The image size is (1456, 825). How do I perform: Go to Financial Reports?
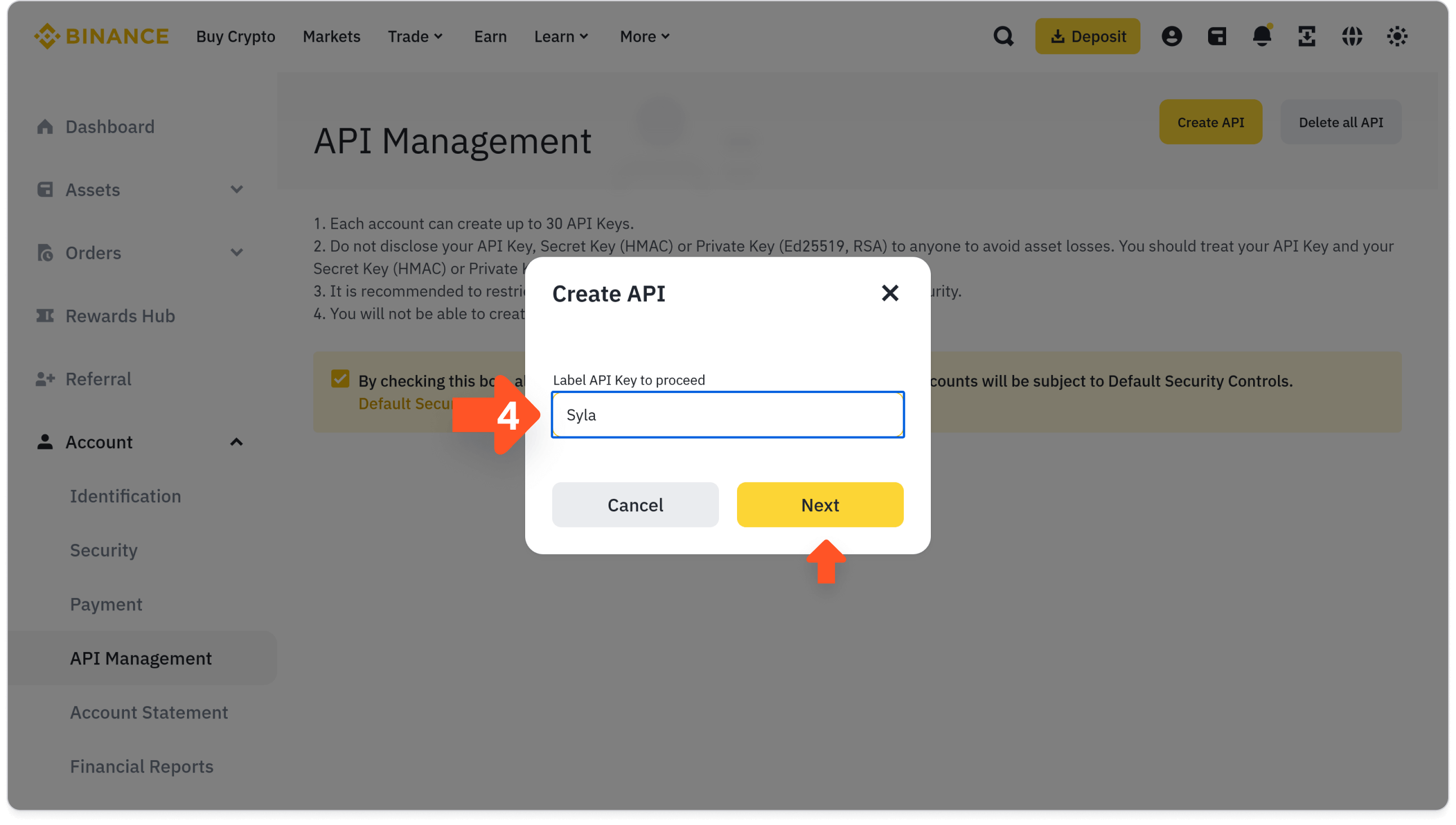pyautogui.click(x=141, y=766)
